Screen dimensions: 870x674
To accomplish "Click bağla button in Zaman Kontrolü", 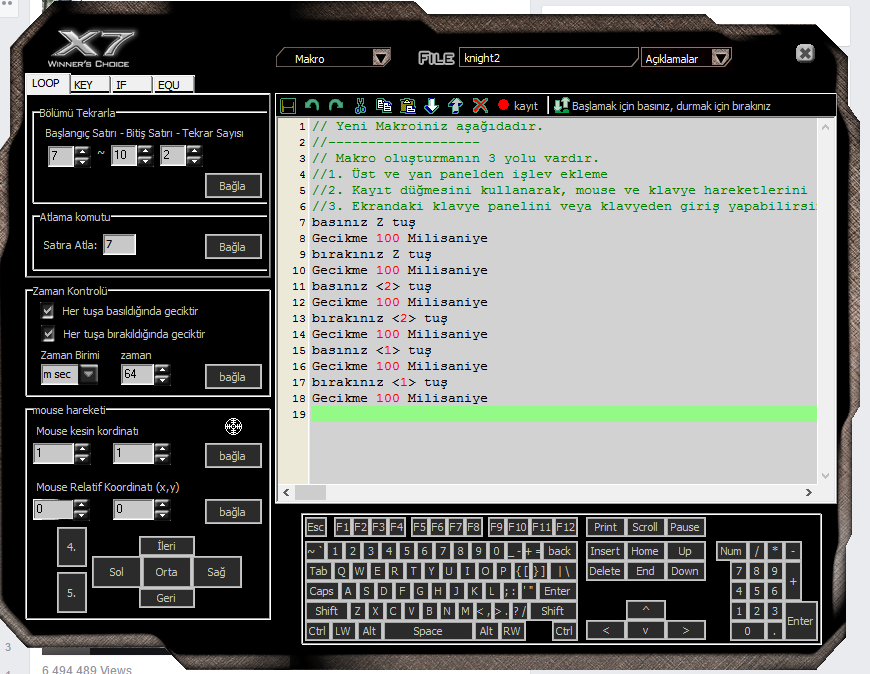I will [232, 377].
